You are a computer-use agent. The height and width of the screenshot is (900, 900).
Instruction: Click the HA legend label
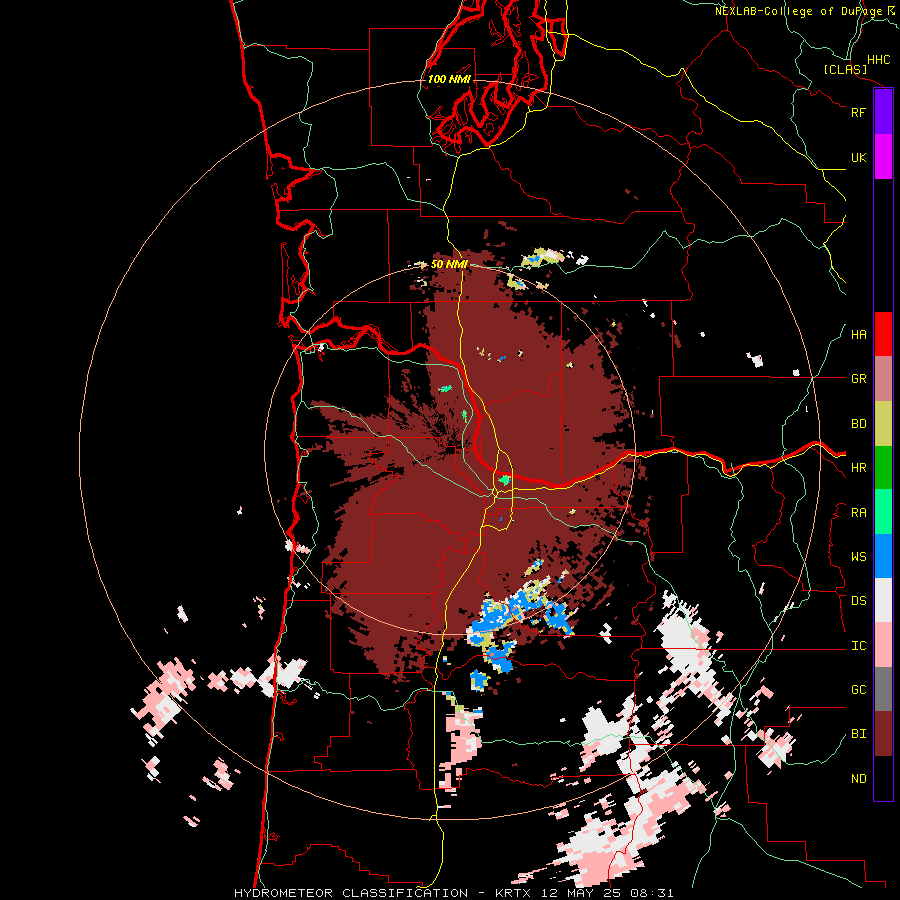[x=858, y=335]
